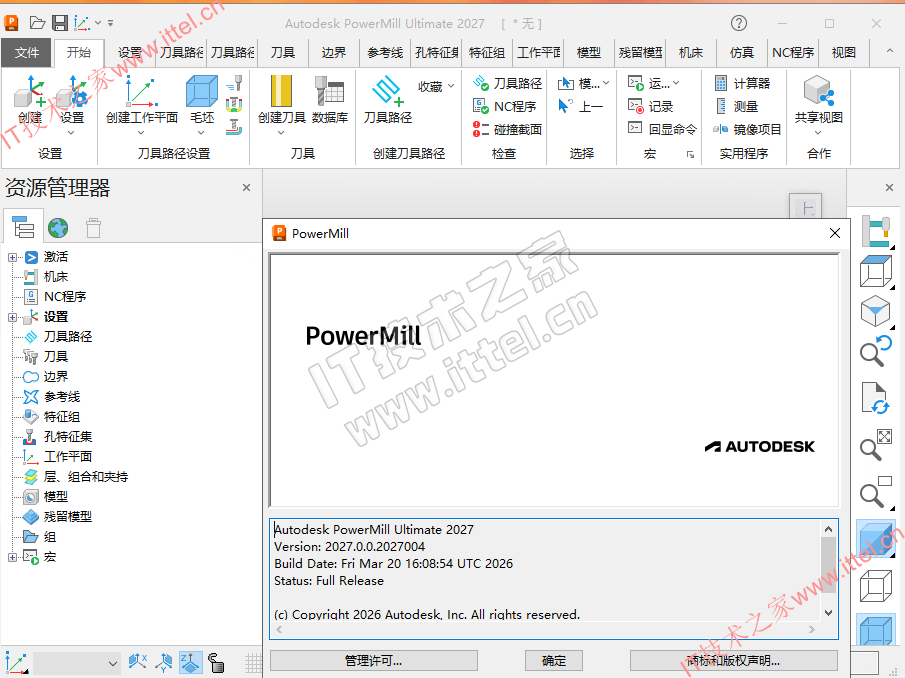Select NC程序 in the explorer tree
Image resolution: width=905 pixels, height=678 pixels.
[55, 297]
